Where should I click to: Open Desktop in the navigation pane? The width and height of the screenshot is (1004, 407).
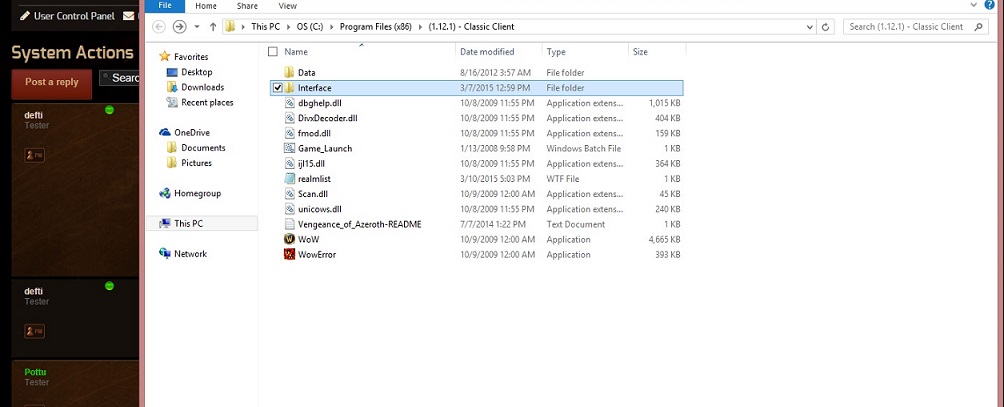[x=197, y=72]
